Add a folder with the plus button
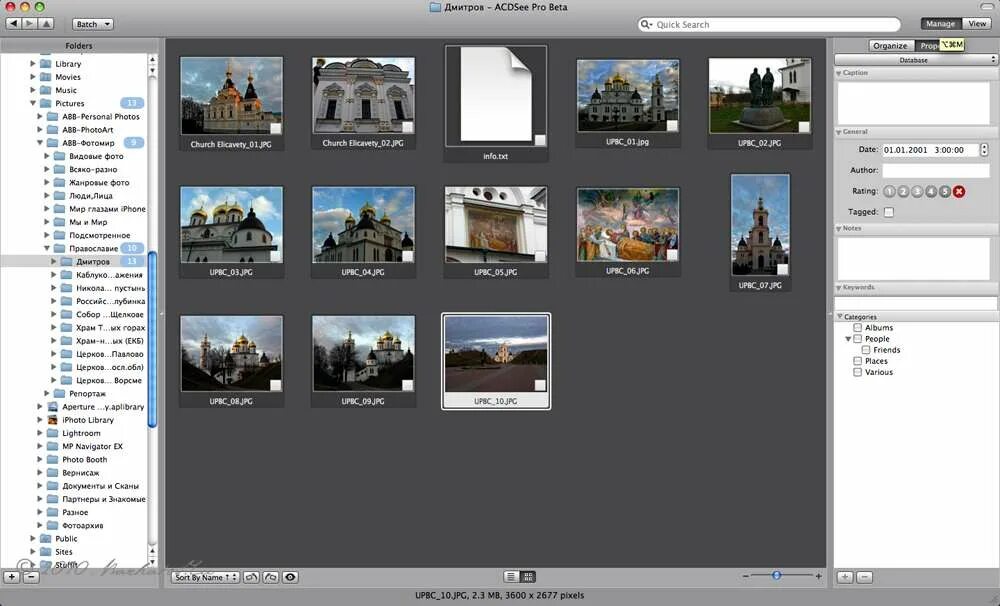 [12, 577]
